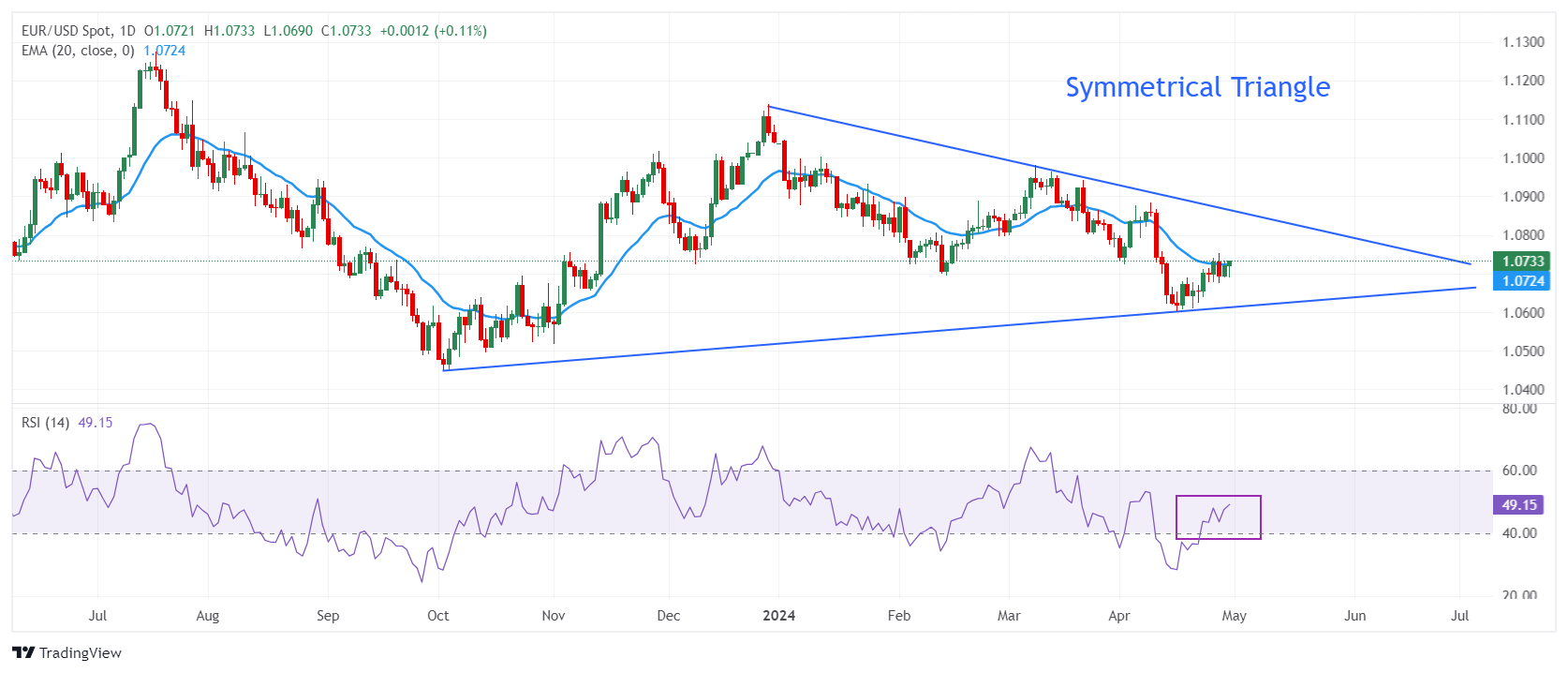1568x673 pixels.
Task: Select the purple rectangle in RSI pane
Action: [1218, 517]
